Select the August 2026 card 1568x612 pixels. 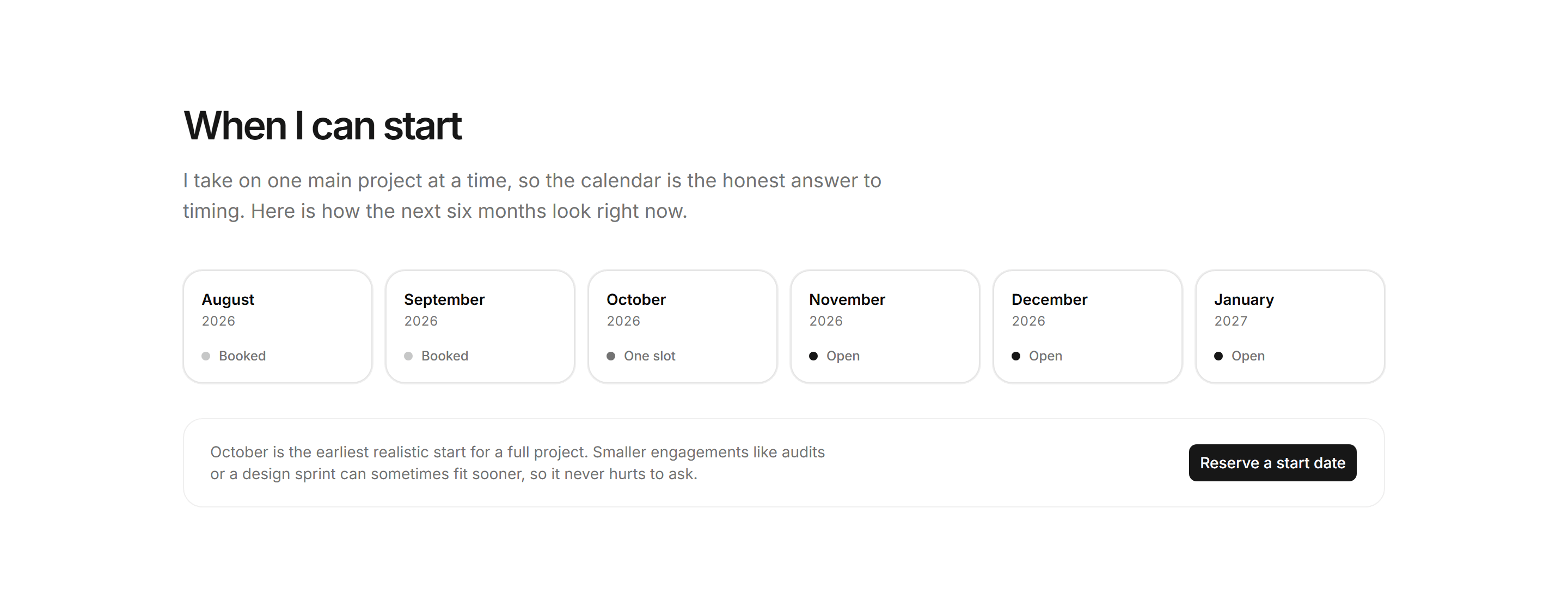coord(278,327)
